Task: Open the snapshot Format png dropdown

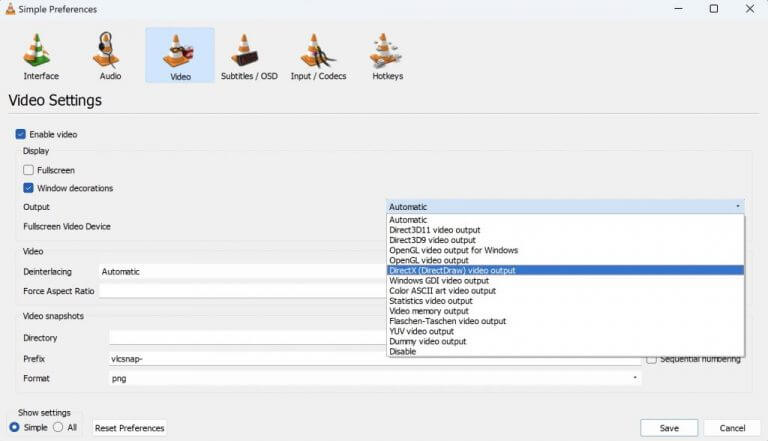Action: 375,378
